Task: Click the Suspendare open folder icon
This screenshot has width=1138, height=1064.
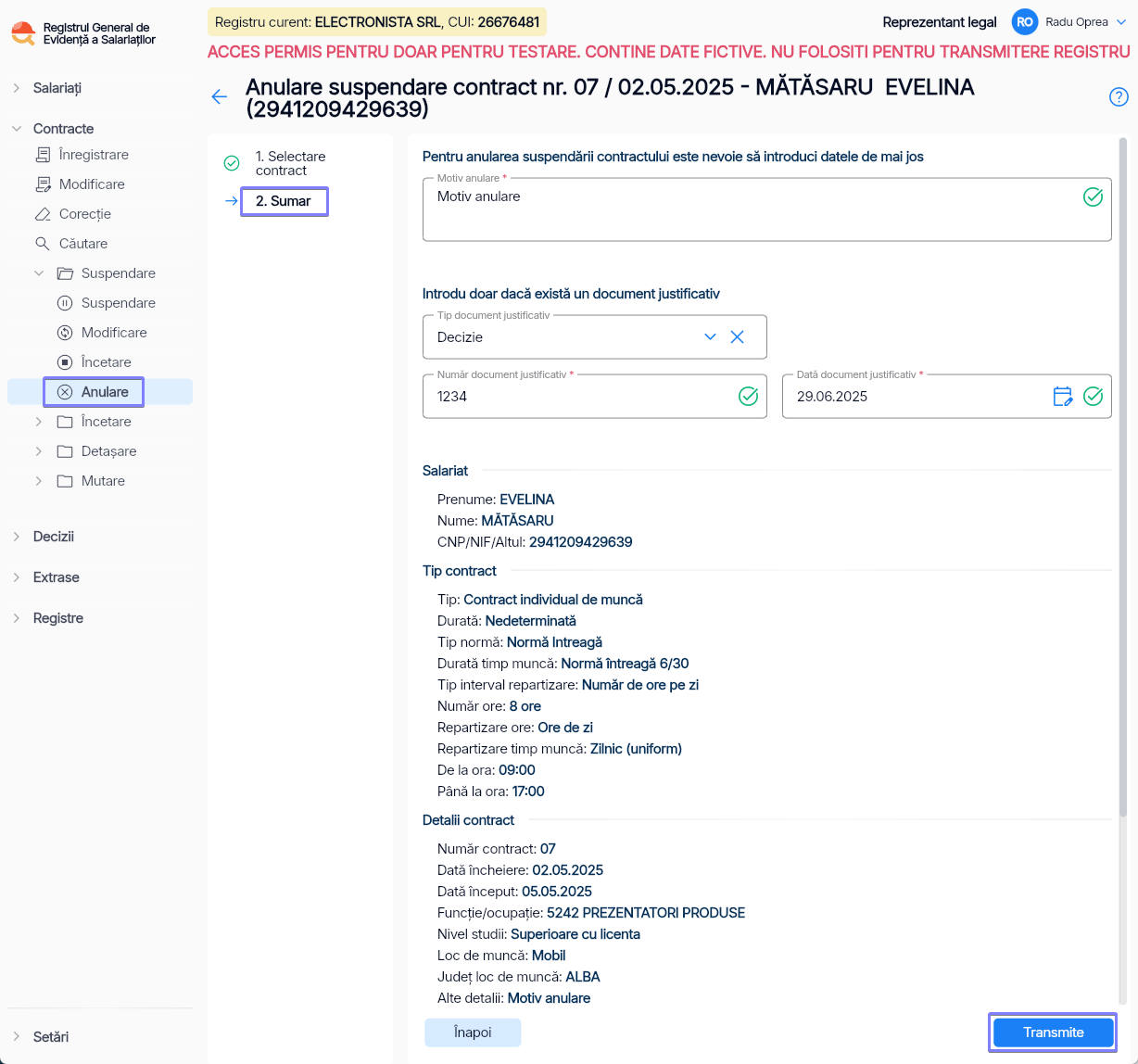Action: click(x=65, y=273)
